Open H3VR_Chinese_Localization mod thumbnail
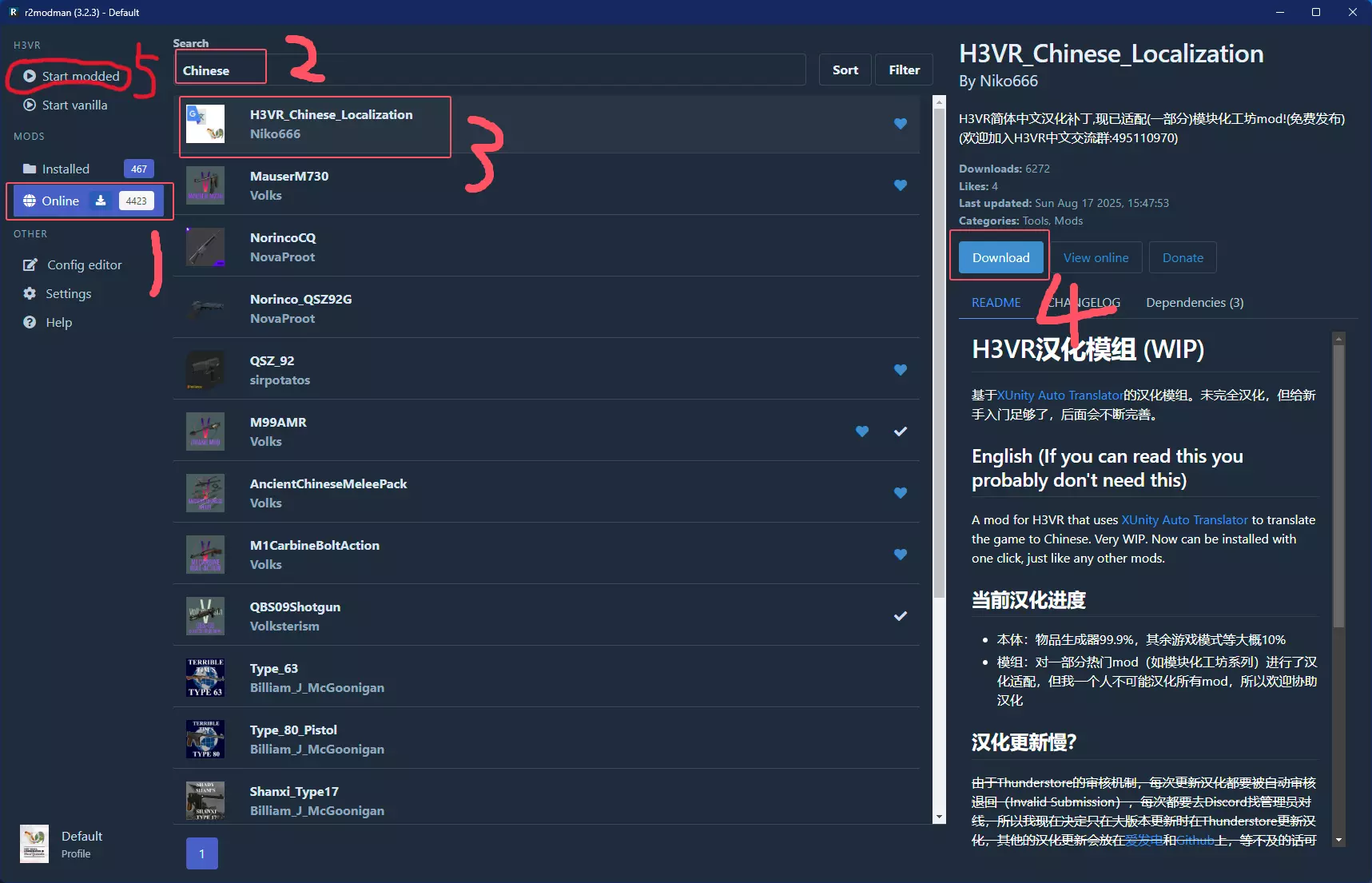This screenshot has width=1372, height=883. (x=205, y=124)
